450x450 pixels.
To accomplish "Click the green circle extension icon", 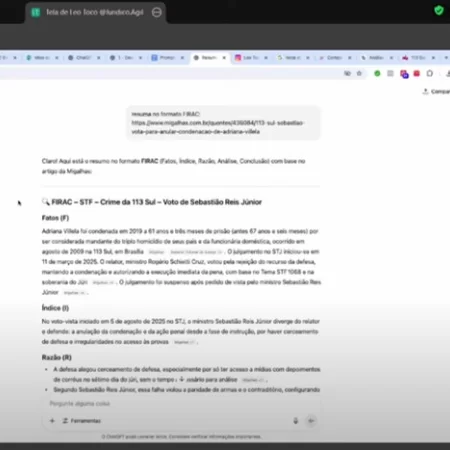I will tap(377, 73).
